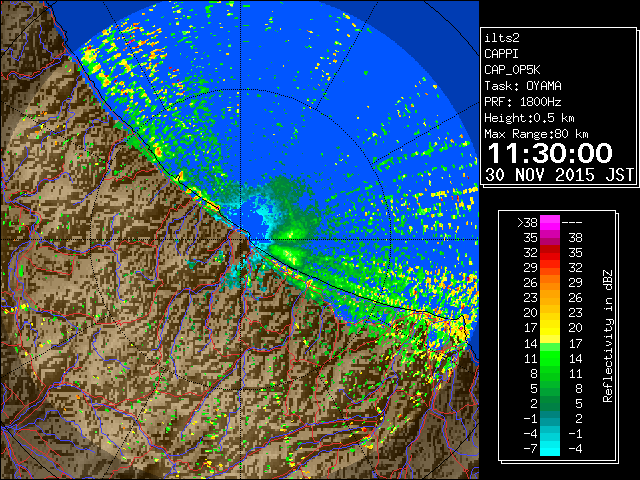
Task: Click the yellow 17 dBZ legend swatch
Action: tap(550, 328)
